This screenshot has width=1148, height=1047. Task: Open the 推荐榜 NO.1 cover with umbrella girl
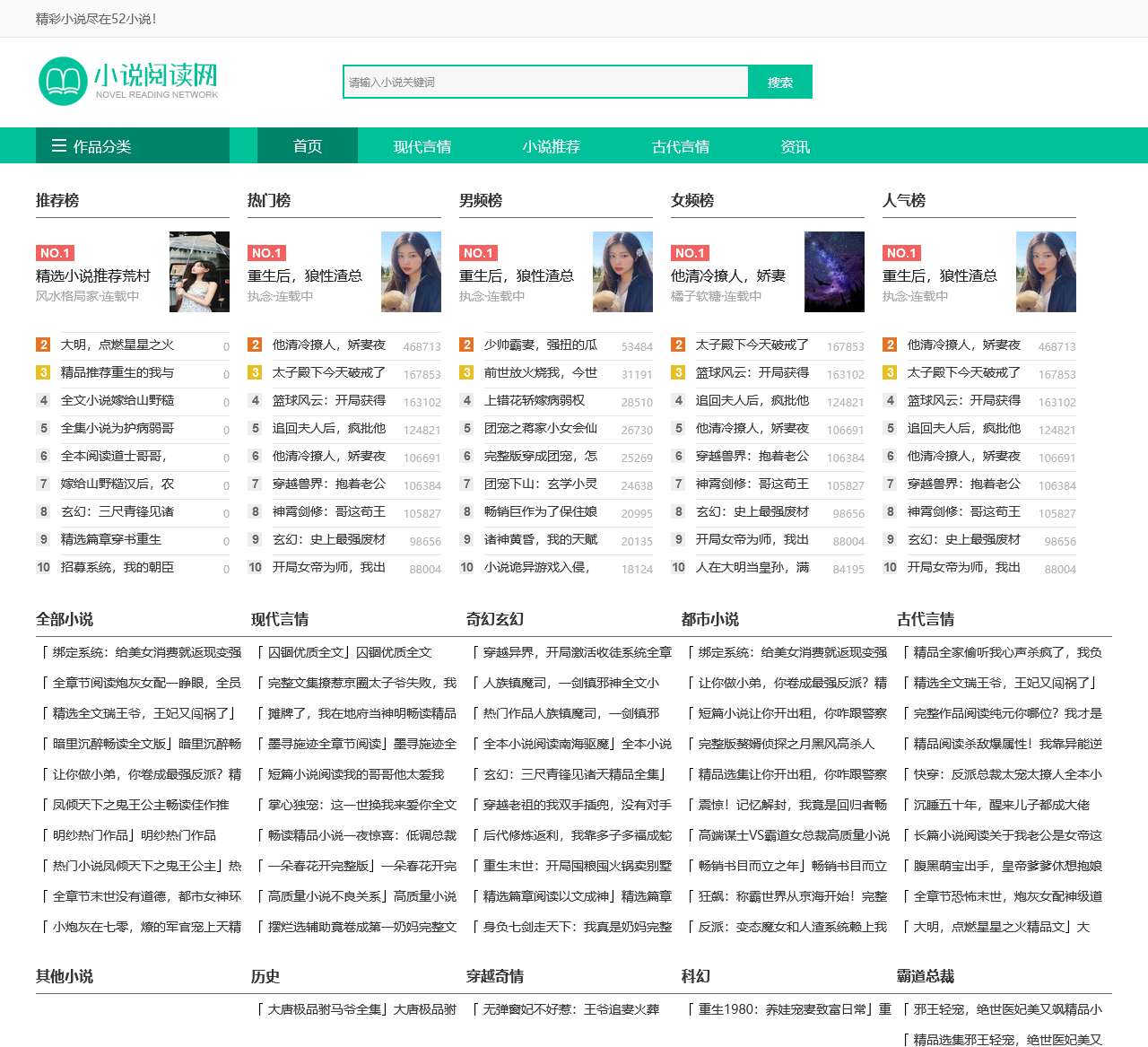point(199,272)
